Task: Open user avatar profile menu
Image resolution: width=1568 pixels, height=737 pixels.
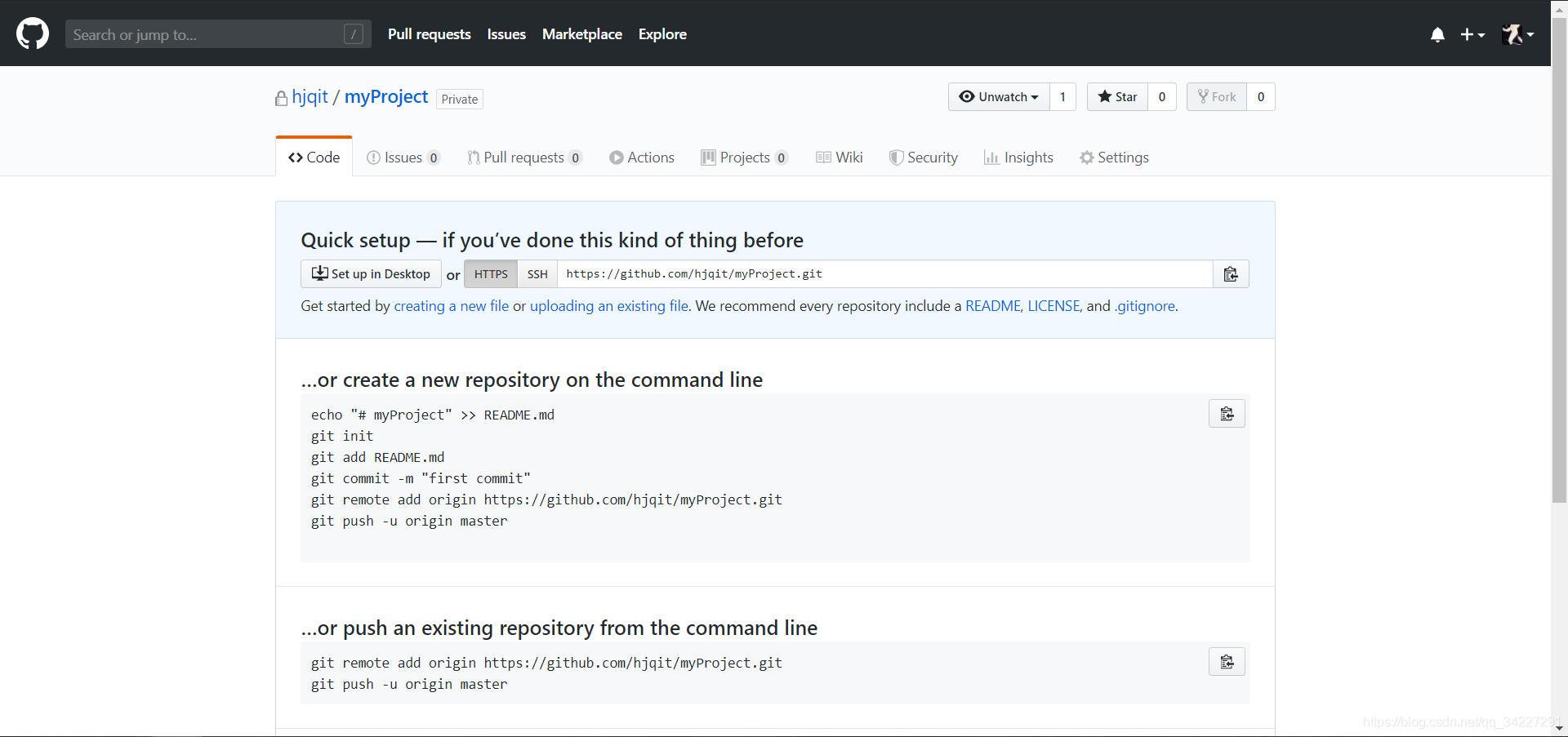Action: click(1517, 34)
